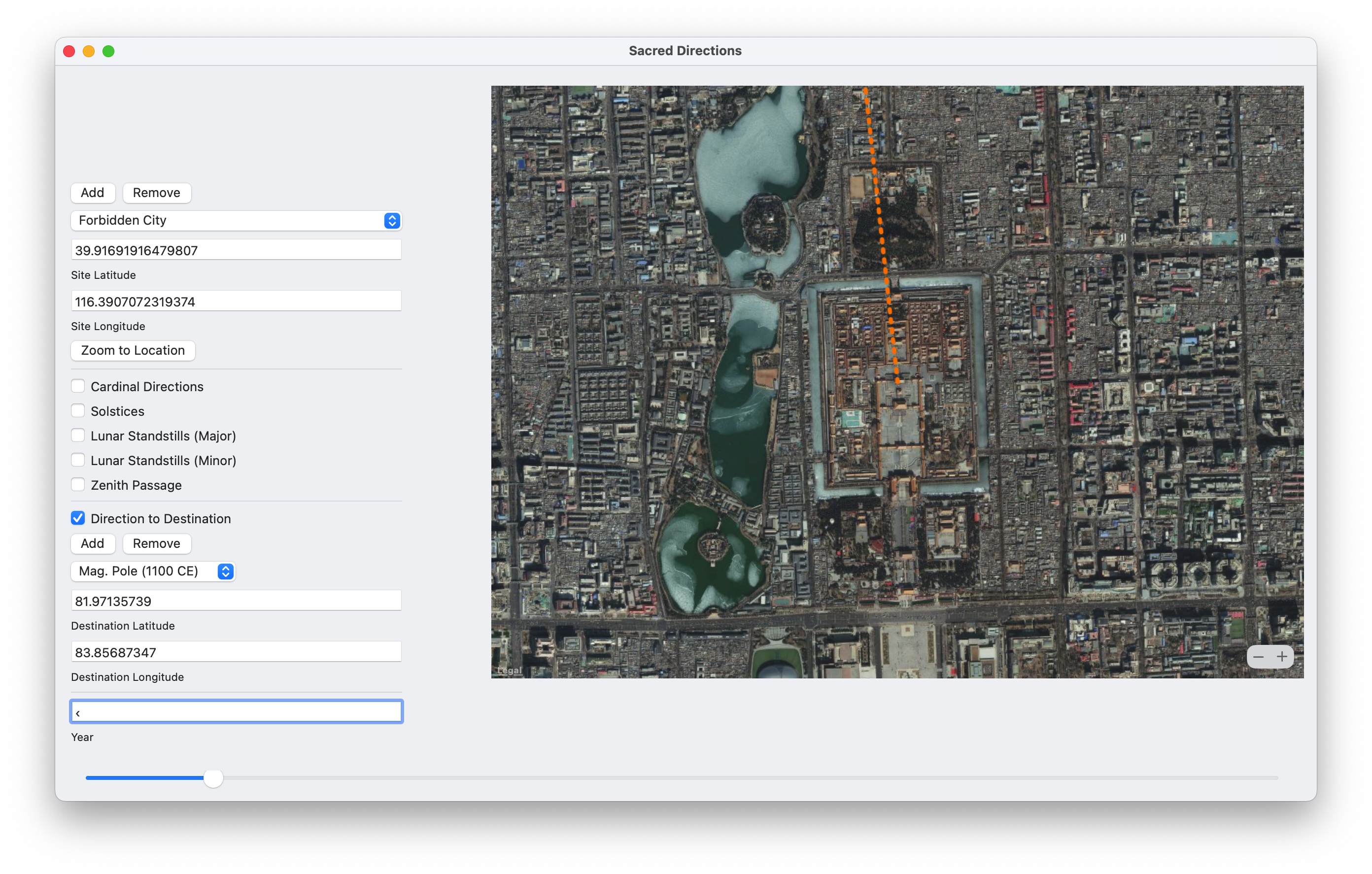Toggle Lunar Standstills (Major) checkbox

point(78,436)
